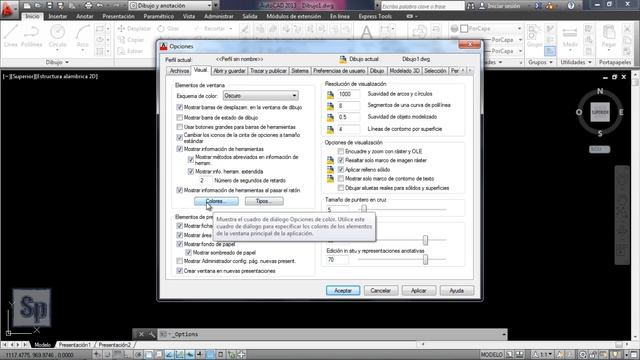Open the workspace Dibujo y anotación dropdown
640x360 pixels.
point(171,6)
